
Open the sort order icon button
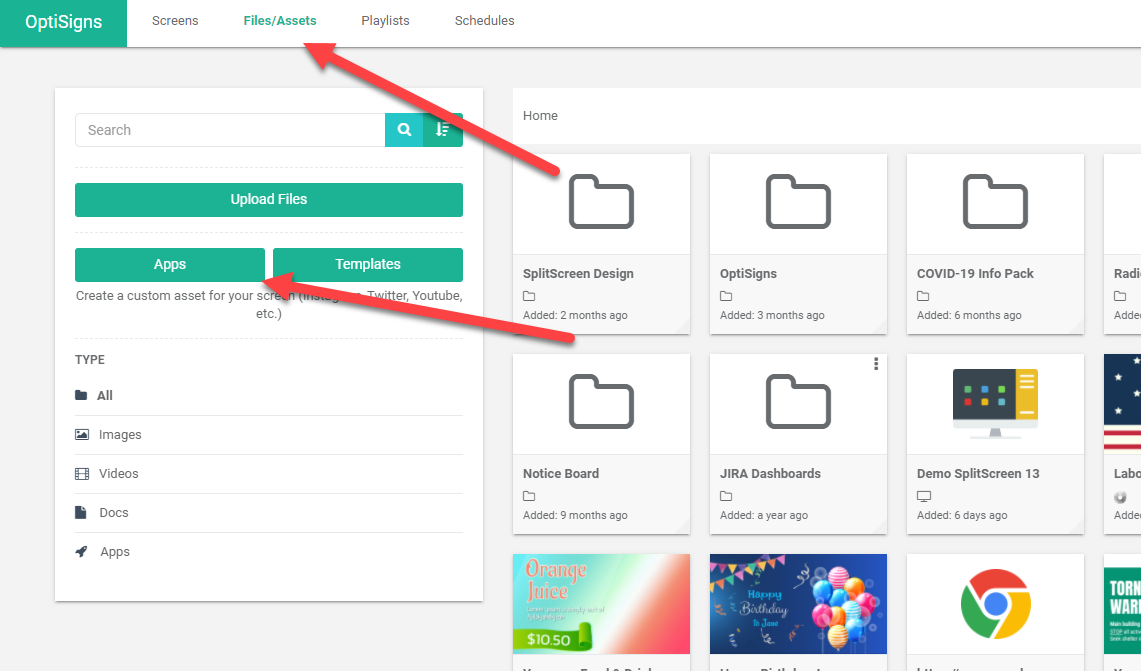point(443,130)
